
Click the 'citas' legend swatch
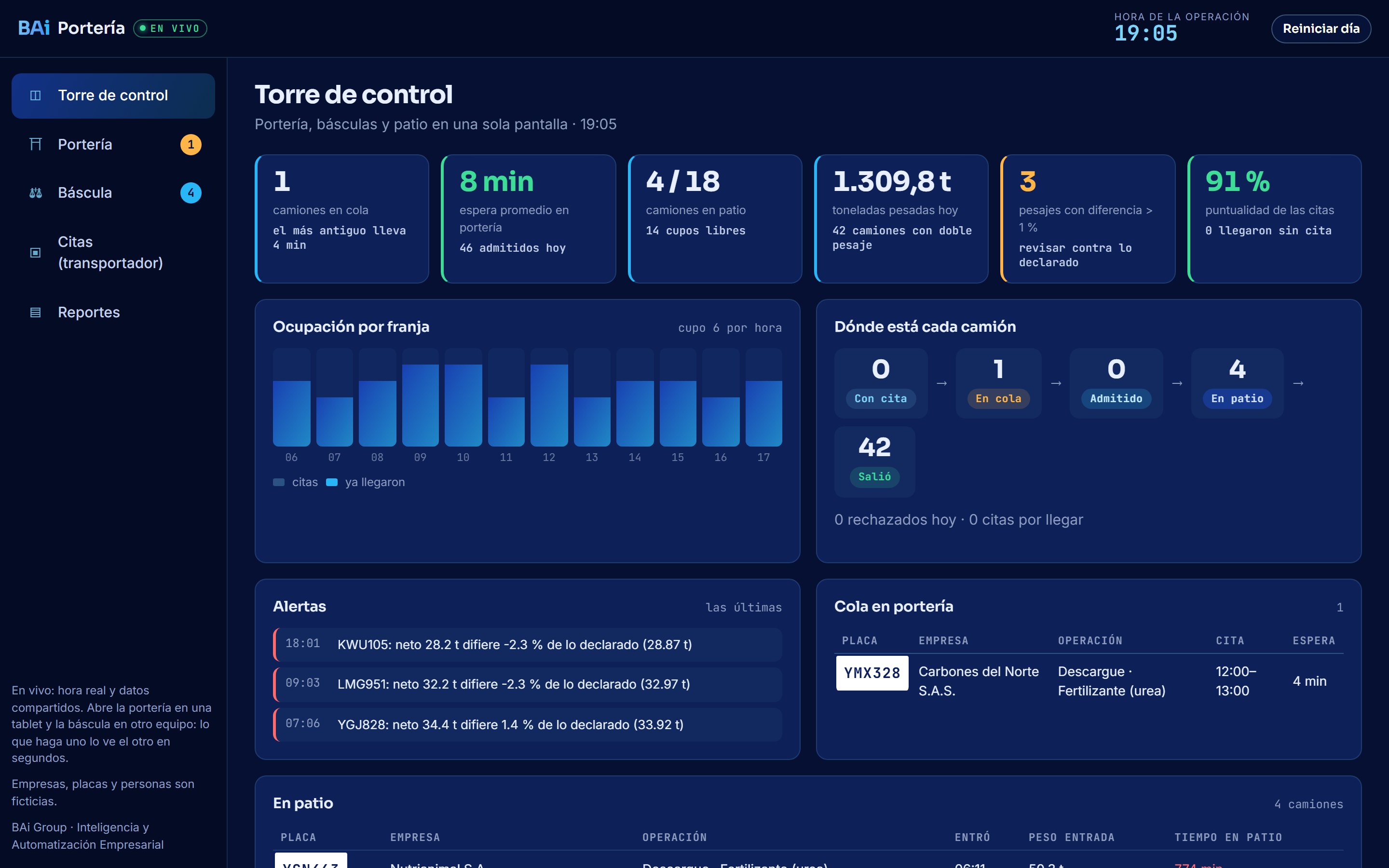(279, 482)
